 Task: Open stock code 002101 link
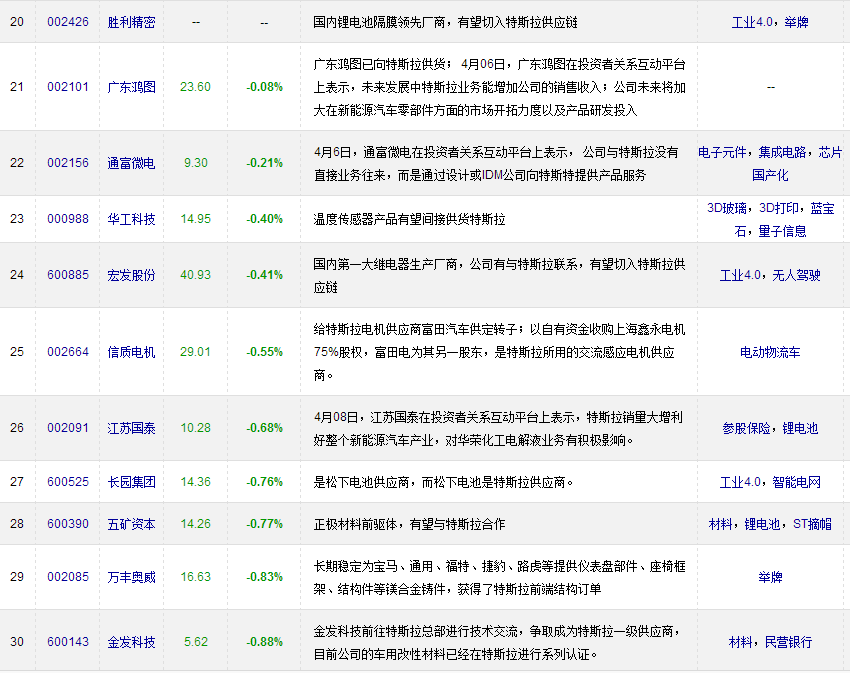click(68, 87)
